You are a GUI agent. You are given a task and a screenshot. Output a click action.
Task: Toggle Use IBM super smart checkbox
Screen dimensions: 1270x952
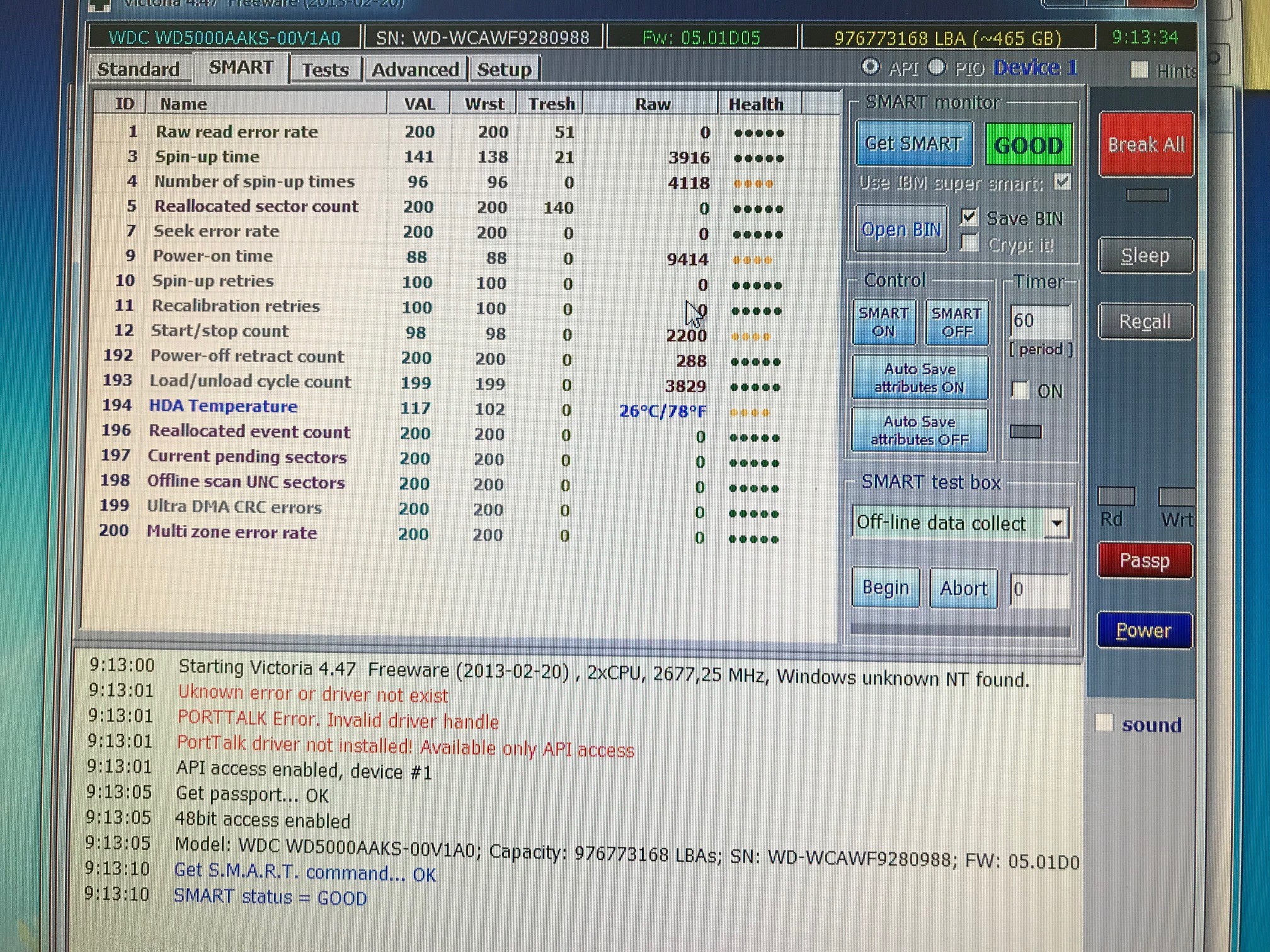1062,183
